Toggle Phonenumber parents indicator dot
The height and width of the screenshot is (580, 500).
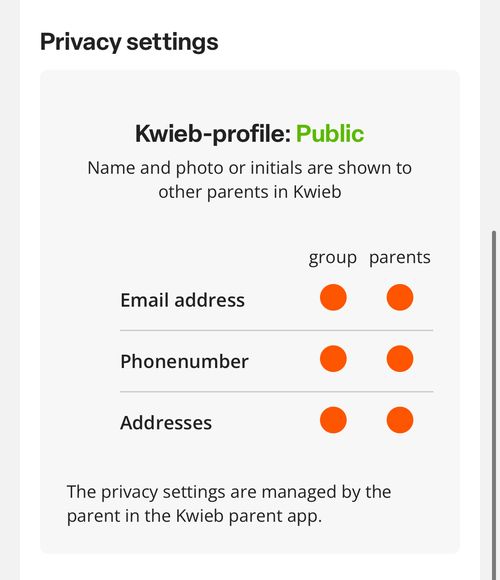point(400,359)
